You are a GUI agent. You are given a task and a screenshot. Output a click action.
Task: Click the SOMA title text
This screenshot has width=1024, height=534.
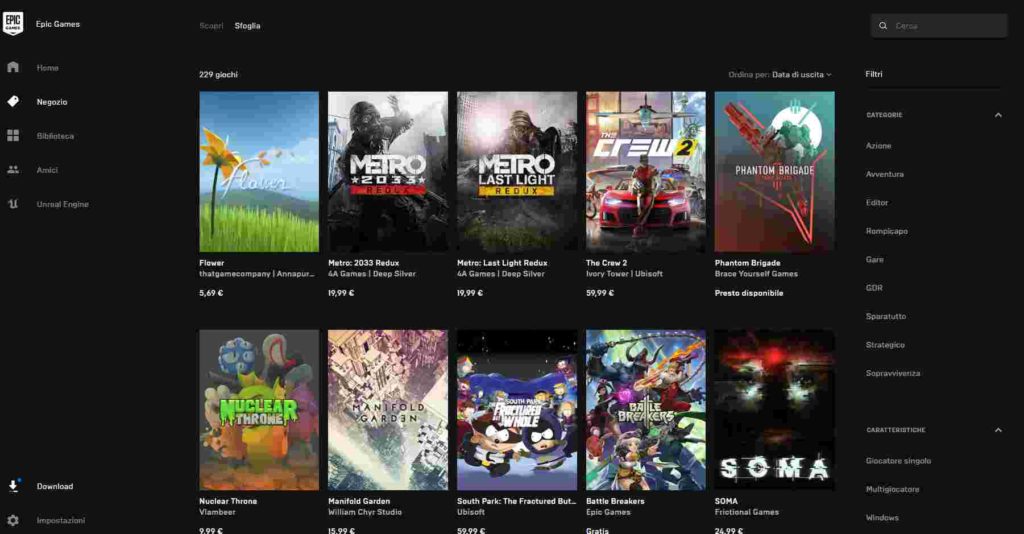point(726,501)
